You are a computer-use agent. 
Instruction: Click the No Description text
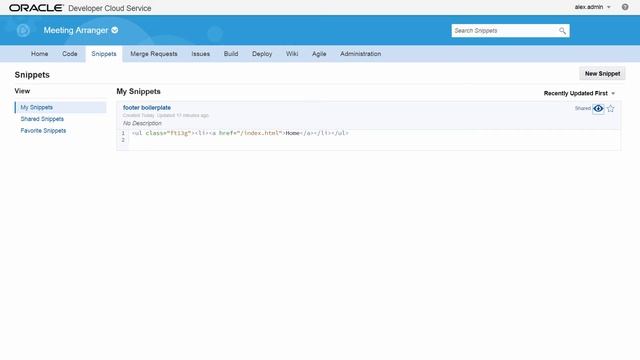142,123
